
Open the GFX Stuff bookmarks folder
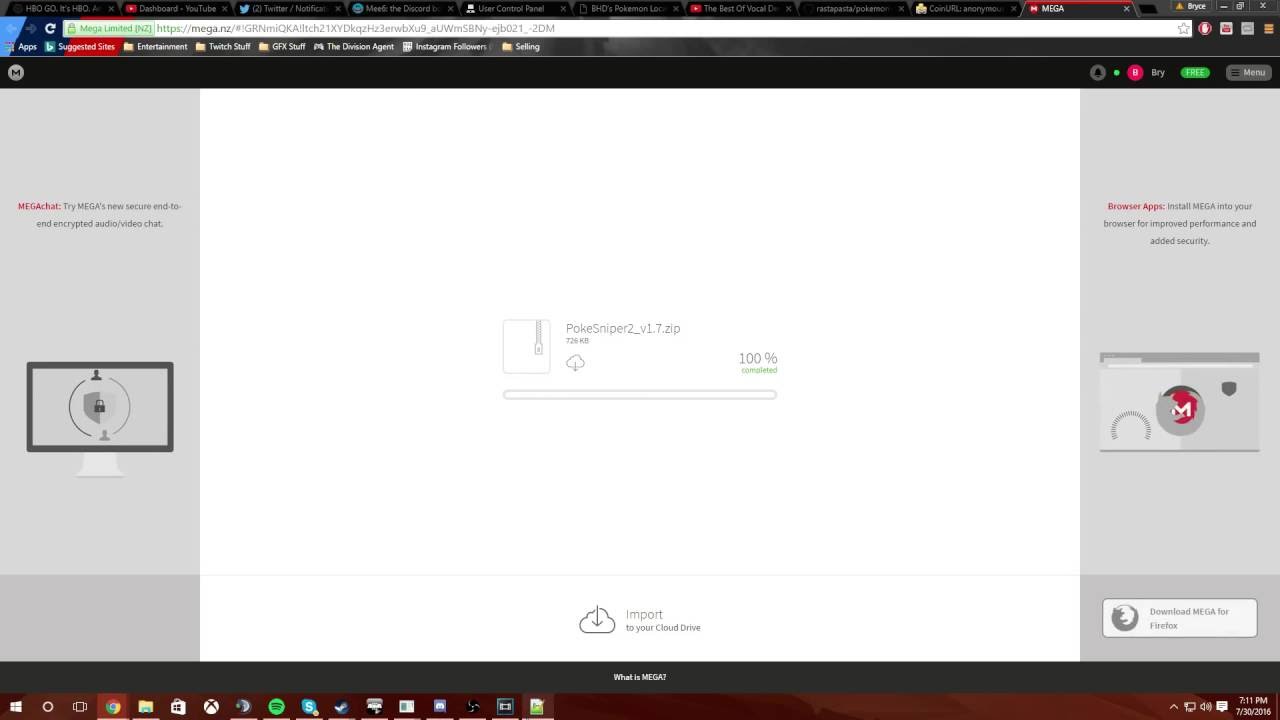282,47
